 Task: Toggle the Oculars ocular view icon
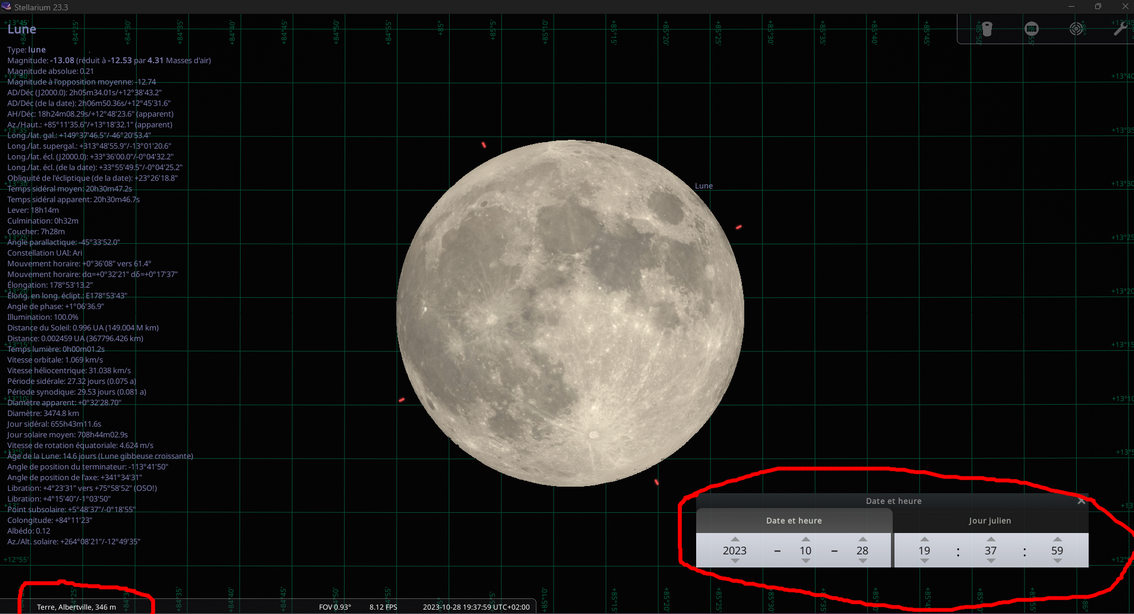987,29
